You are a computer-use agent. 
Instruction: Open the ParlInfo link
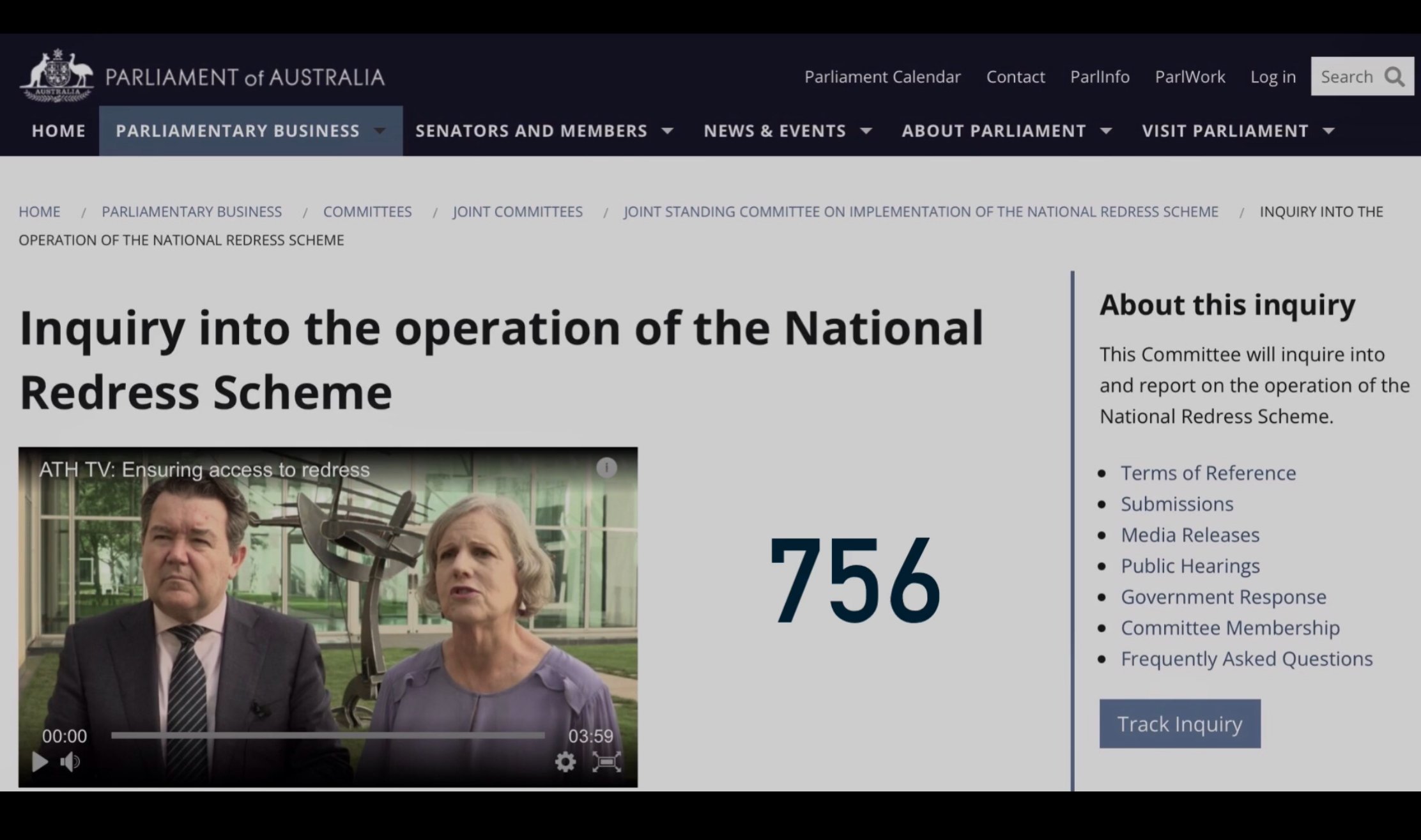click(1100, 77)
